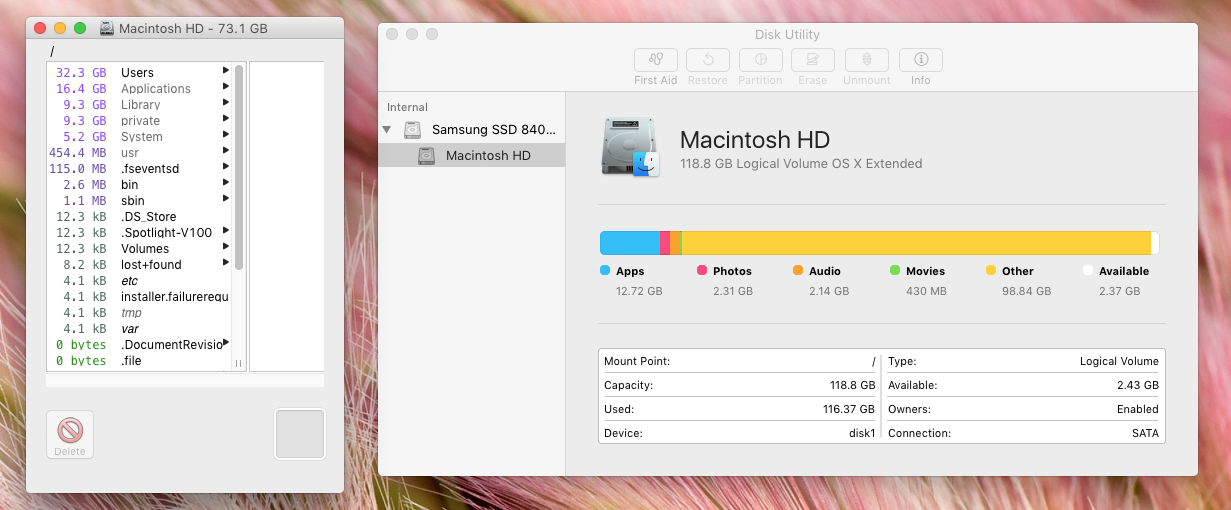Open the Info toolbar icon
The height and width of the screenshot is (510, 1231).
[x=921, y=60]
